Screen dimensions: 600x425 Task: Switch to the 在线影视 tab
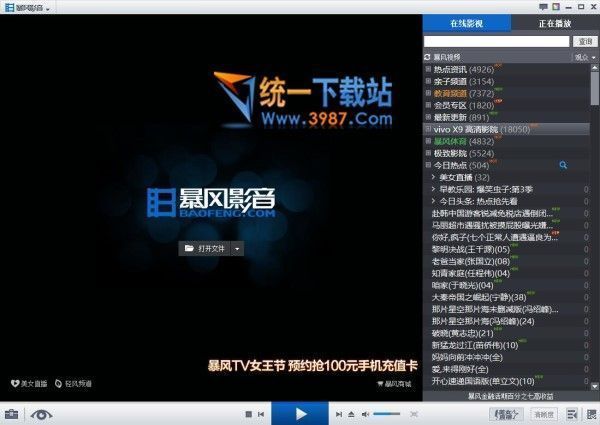466,23
